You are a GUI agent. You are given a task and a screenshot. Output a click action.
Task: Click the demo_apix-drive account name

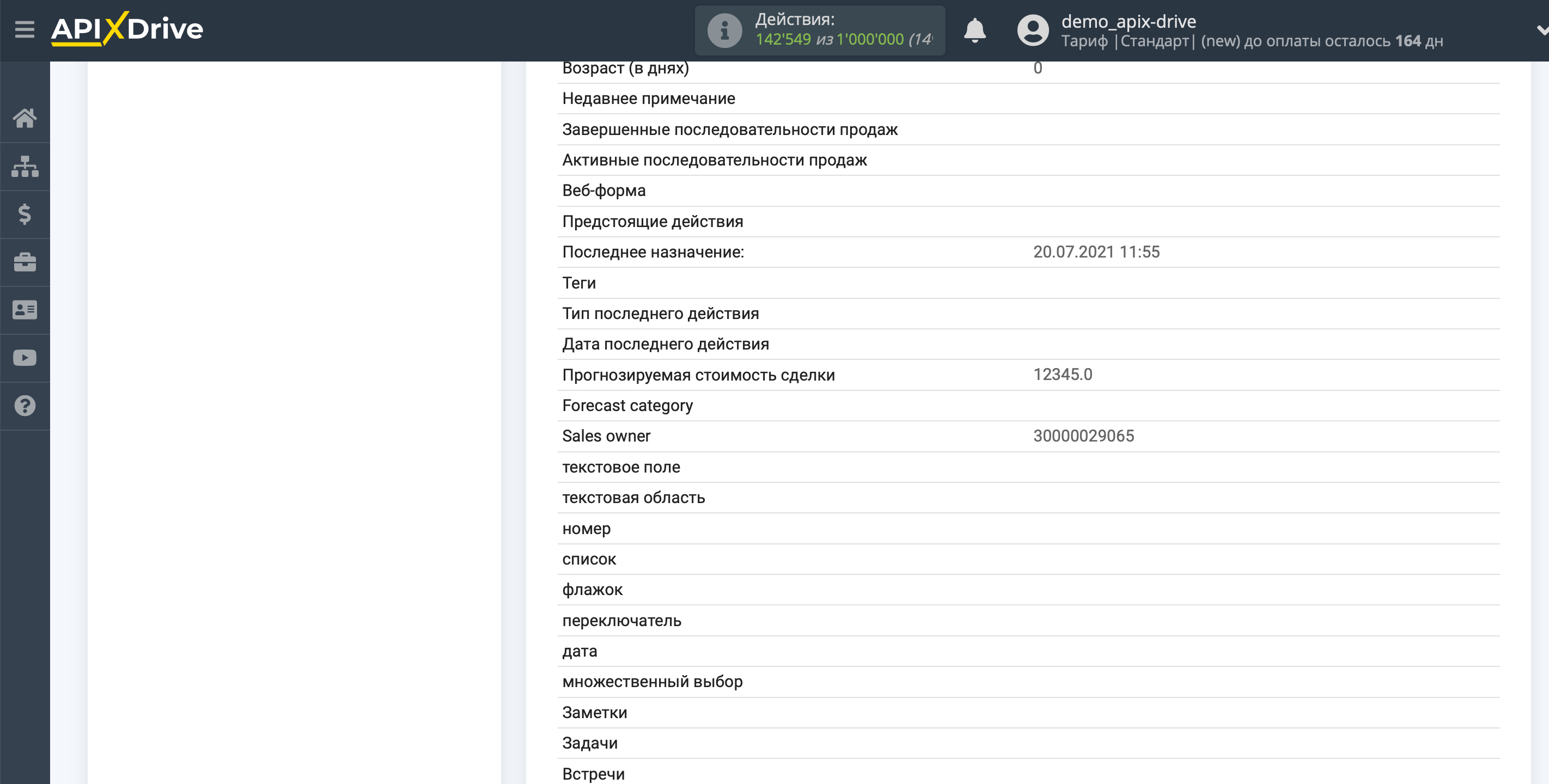pyautogui.click(x=1129, y=21)
